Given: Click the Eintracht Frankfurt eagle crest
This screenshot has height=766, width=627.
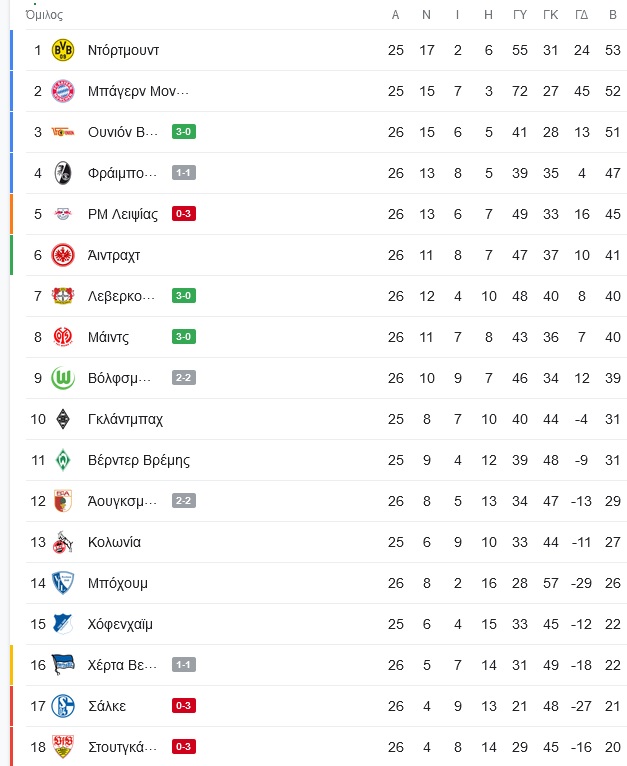Looking at the screenshot, I should coord(63,255).
